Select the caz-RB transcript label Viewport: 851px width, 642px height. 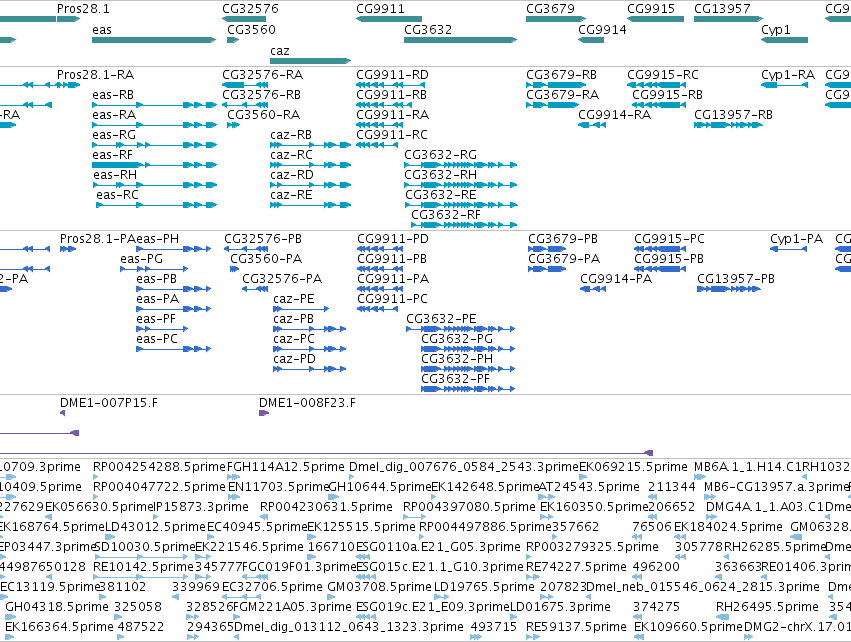point(291,135)
